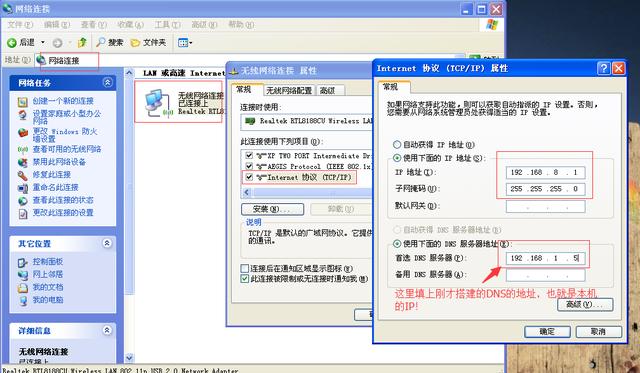Click the View status of this connection icon
Image resolution: width=640 pixels, height=373 pixels.
(x=22, y=200)
